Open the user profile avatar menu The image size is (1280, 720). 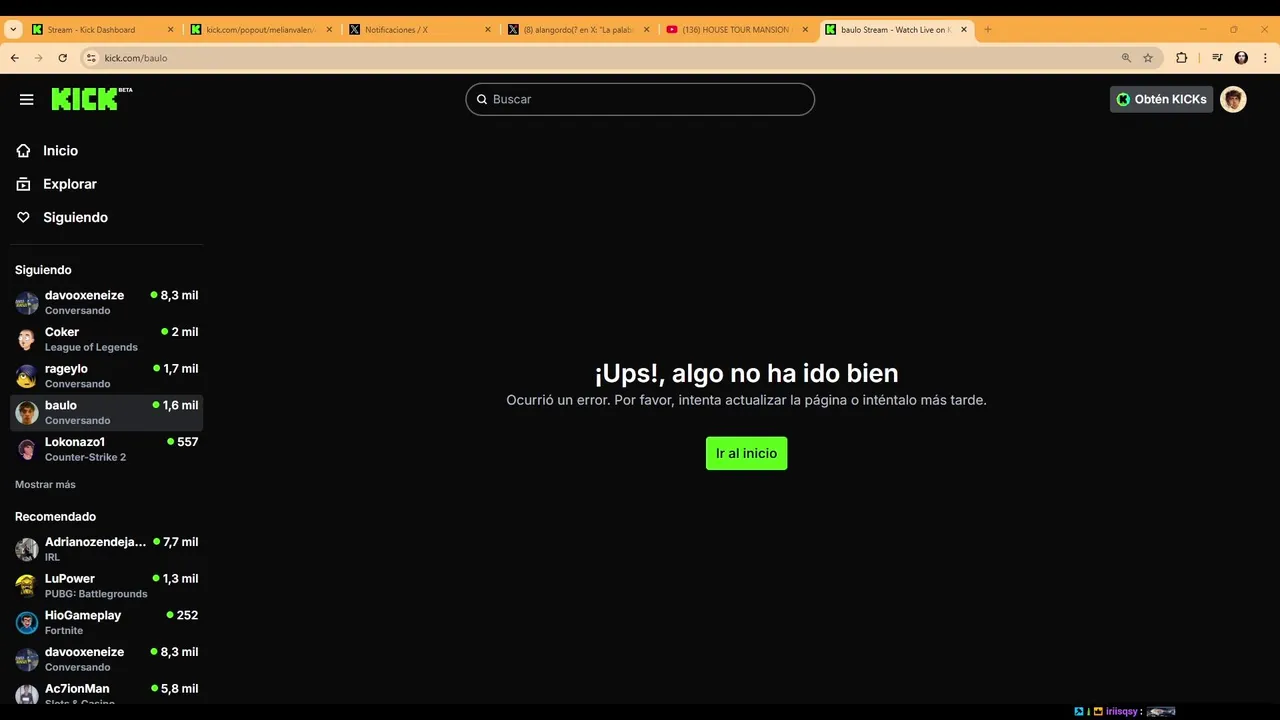pyautogui.click(x=1233, y=99)
